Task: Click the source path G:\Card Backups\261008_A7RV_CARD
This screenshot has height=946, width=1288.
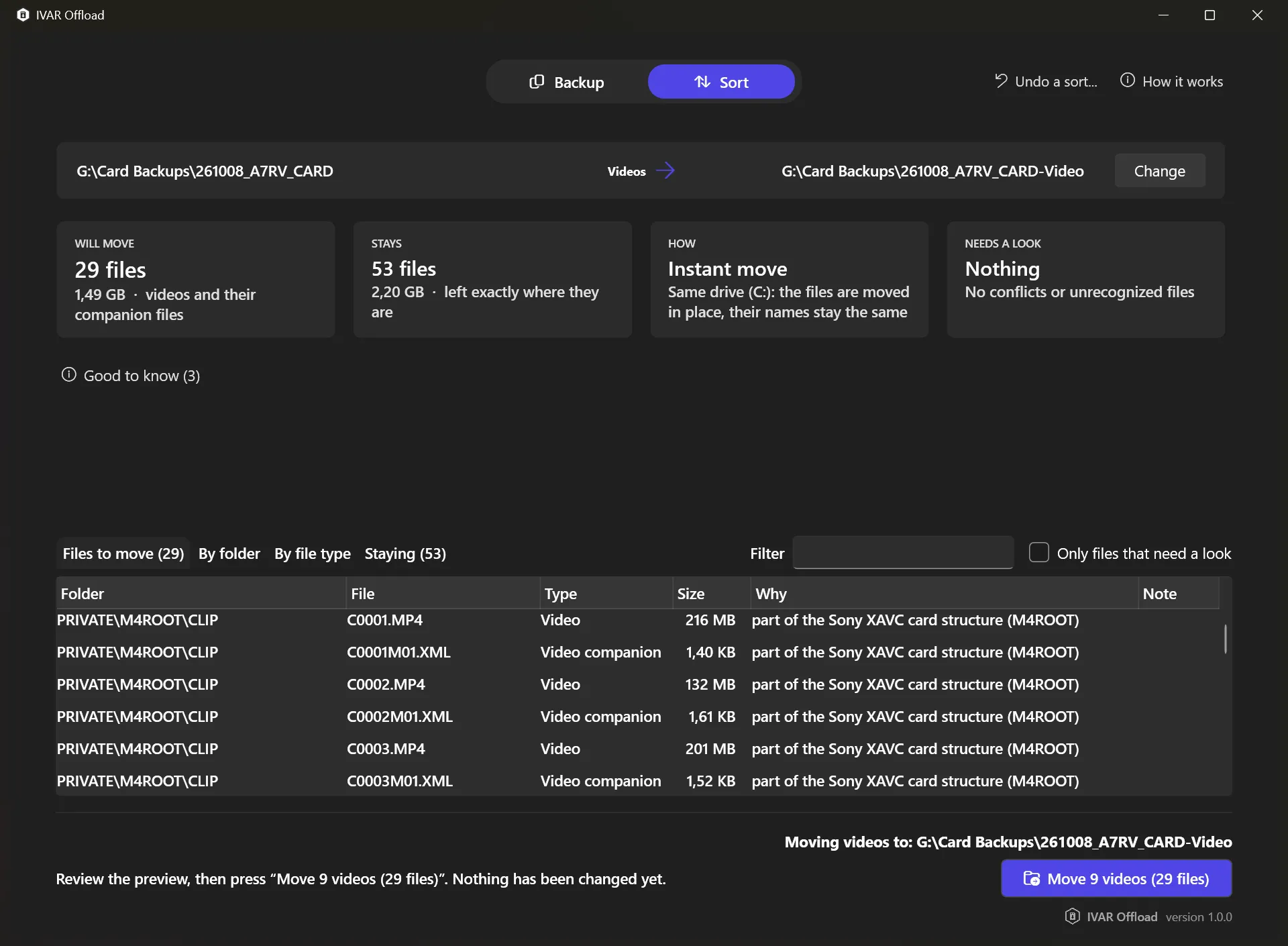Action: click(205, 171)
